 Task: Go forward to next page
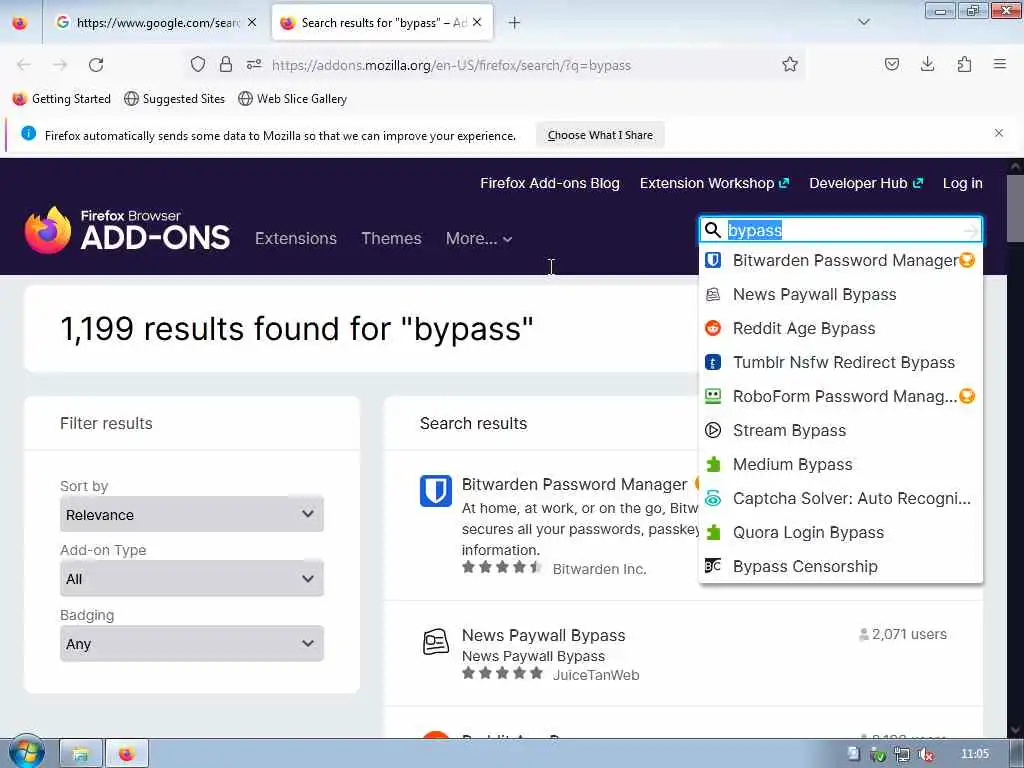pyautogui.click(x=60, y=65)
